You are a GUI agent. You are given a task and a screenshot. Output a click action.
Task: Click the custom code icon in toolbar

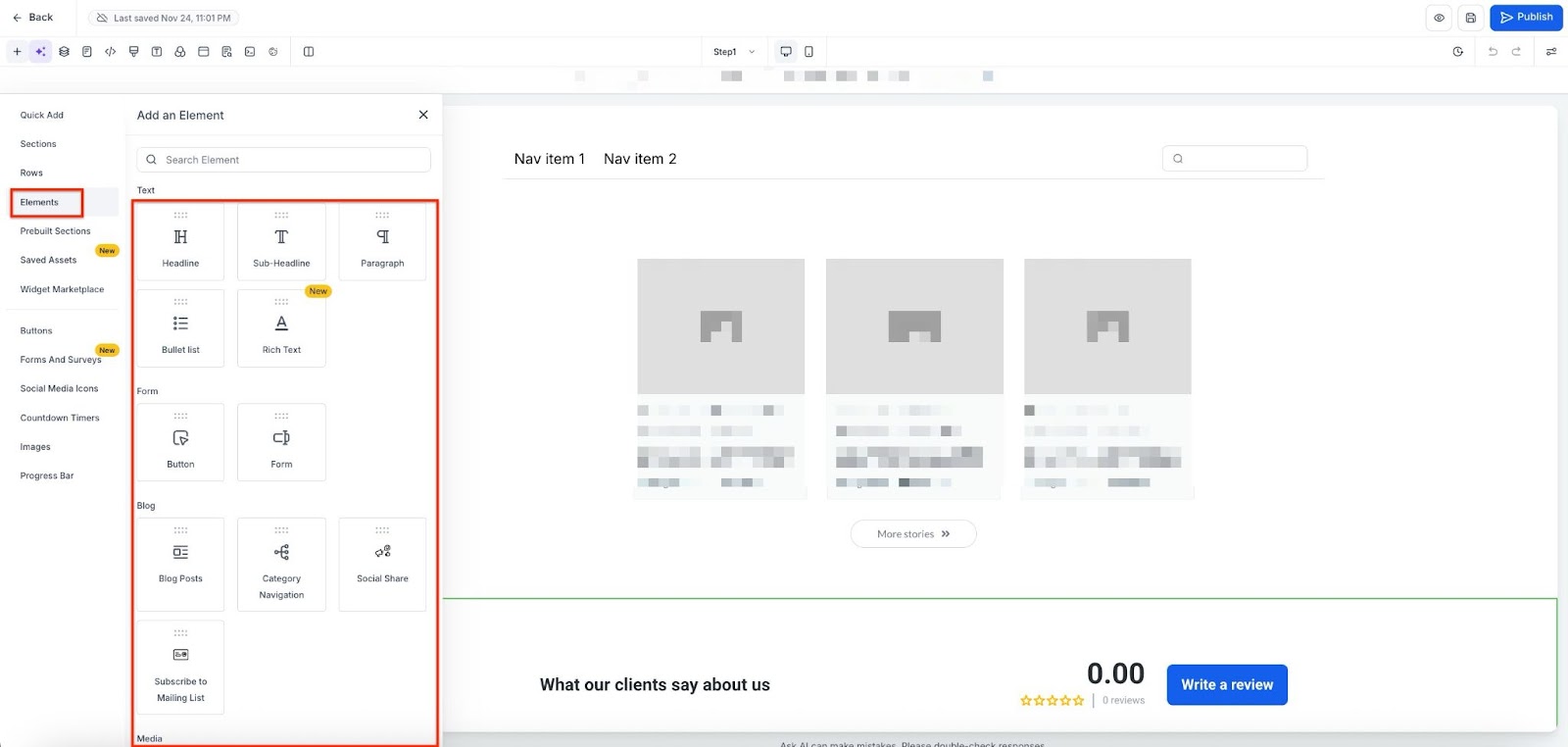tap(110, 52)
